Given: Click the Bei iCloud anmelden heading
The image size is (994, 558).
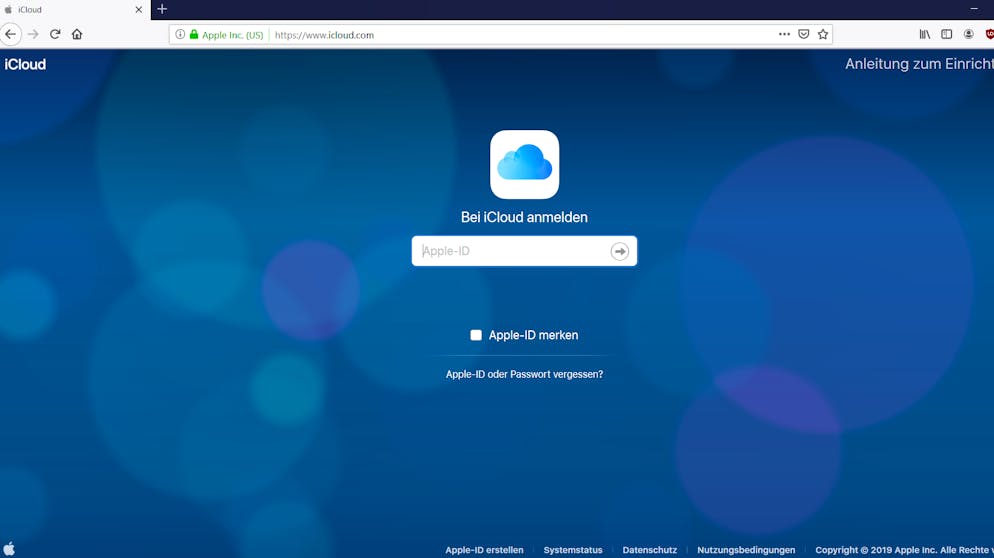Looking at the screenshot, I should point(524,217).
